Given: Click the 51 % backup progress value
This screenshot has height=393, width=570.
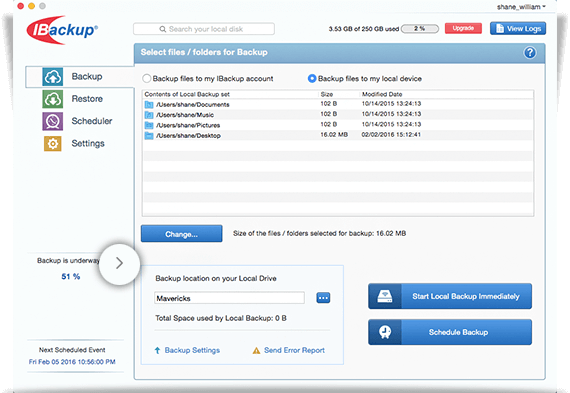Looking at the screenshot, I should click(x=71, y=277).
